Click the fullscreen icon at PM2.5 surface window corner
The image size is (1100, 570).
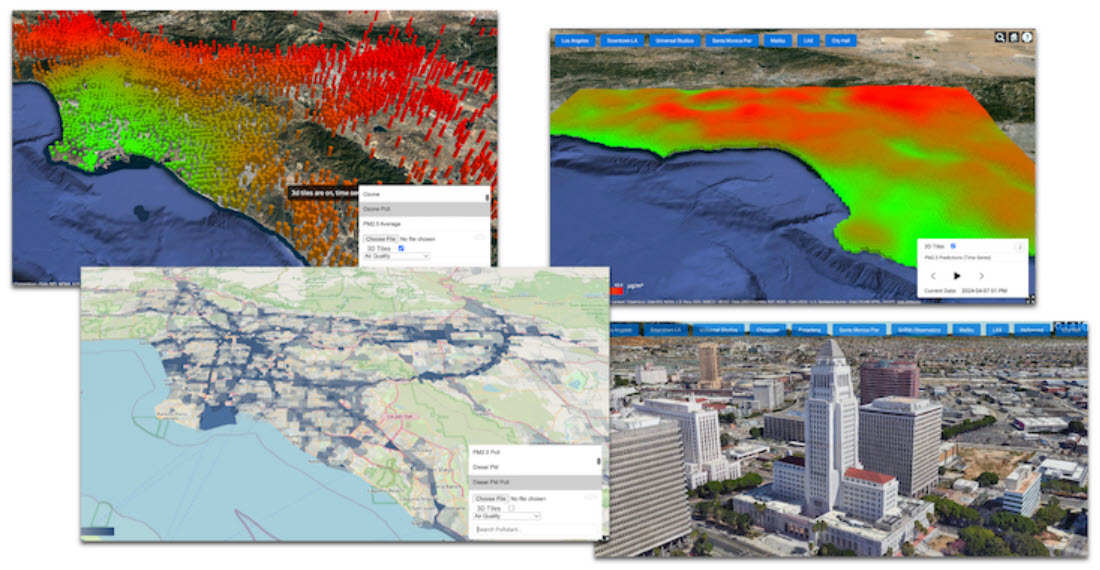tap(1031, 299)
